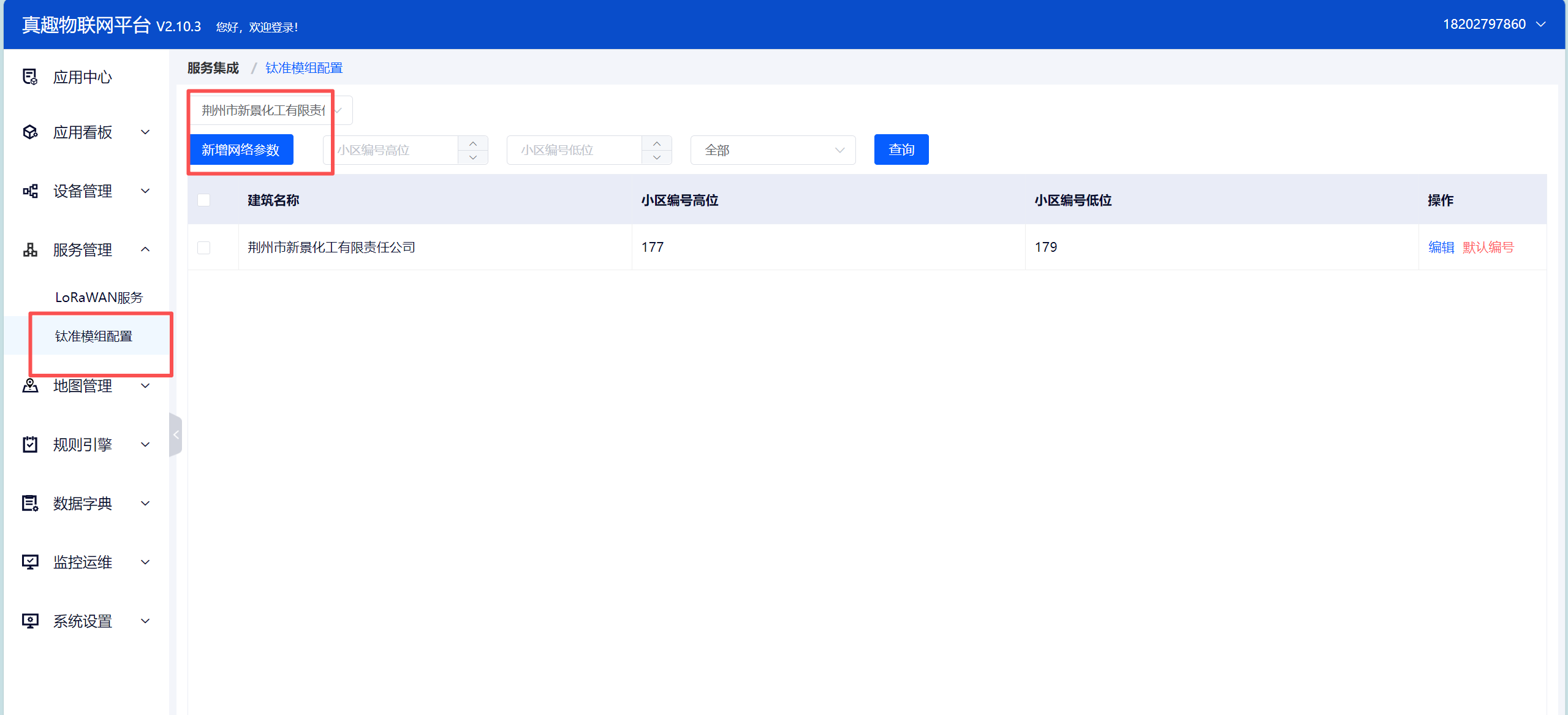Expand the 规则引擎 menu chevron
The width and height of the screenshot is (1568, 715).
145,444
